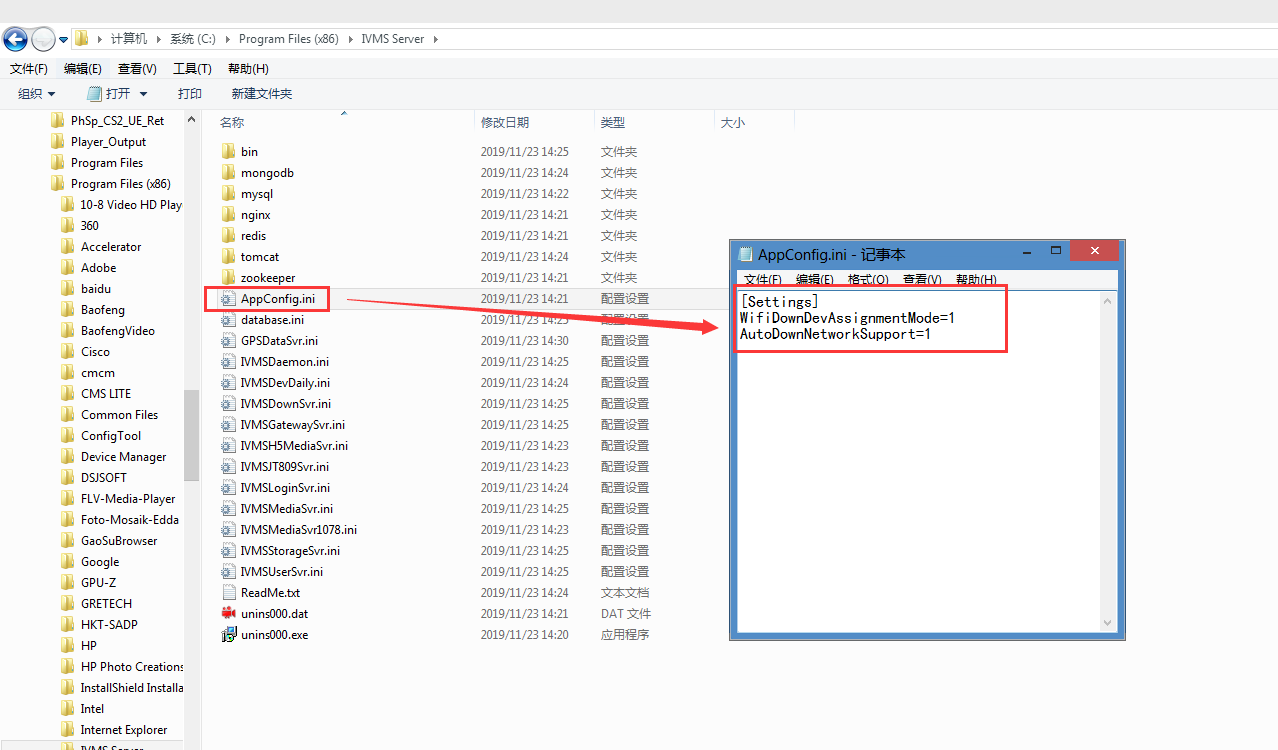Viewport: 1278px width, 750px height.
Task: Select the GPSDataSvr.ini file name
Action: (280, 341)
